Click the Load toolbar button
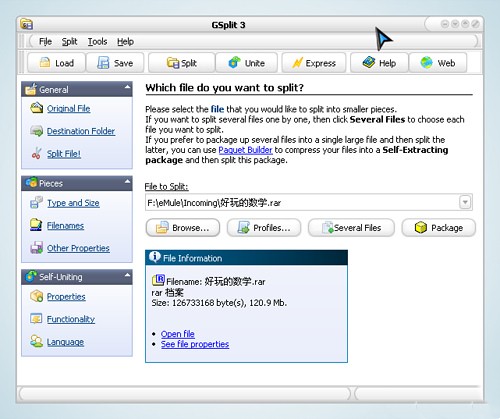 pos(56,63)
